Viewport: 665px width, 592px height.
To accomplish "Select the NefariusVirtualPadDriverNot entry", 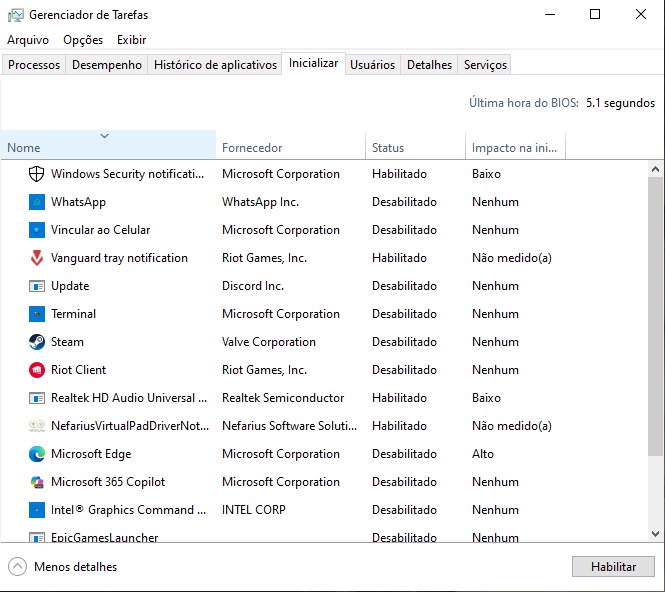I will tap(130, 426).
